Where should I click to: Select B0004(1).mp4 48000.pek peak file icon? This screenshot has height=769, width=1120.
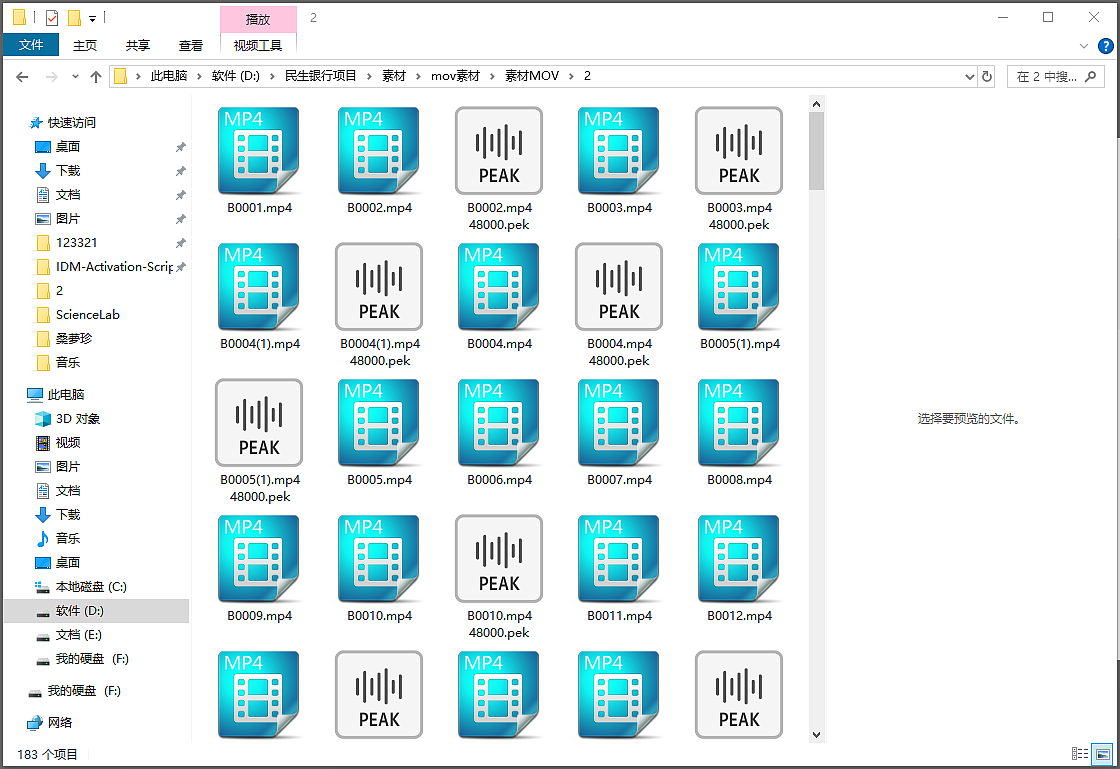click(x=379, y=286)
